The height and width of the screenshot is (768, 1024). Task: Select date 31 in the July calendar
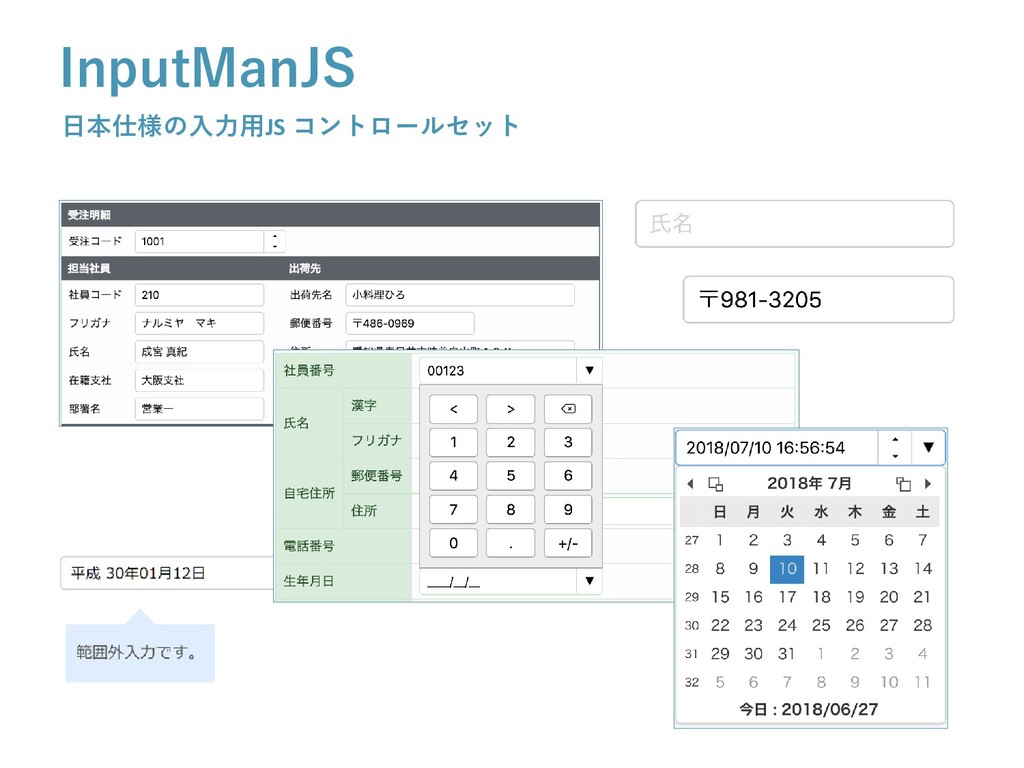(787, 654)
